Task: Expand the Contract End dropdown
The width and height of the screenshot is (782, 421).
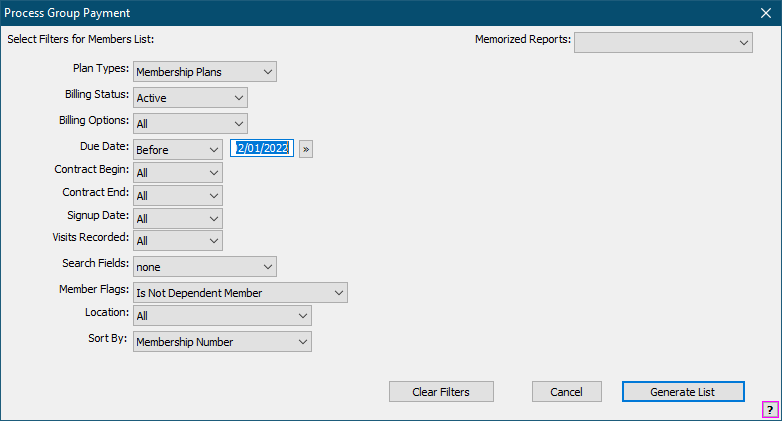Action: coord(178,196)
